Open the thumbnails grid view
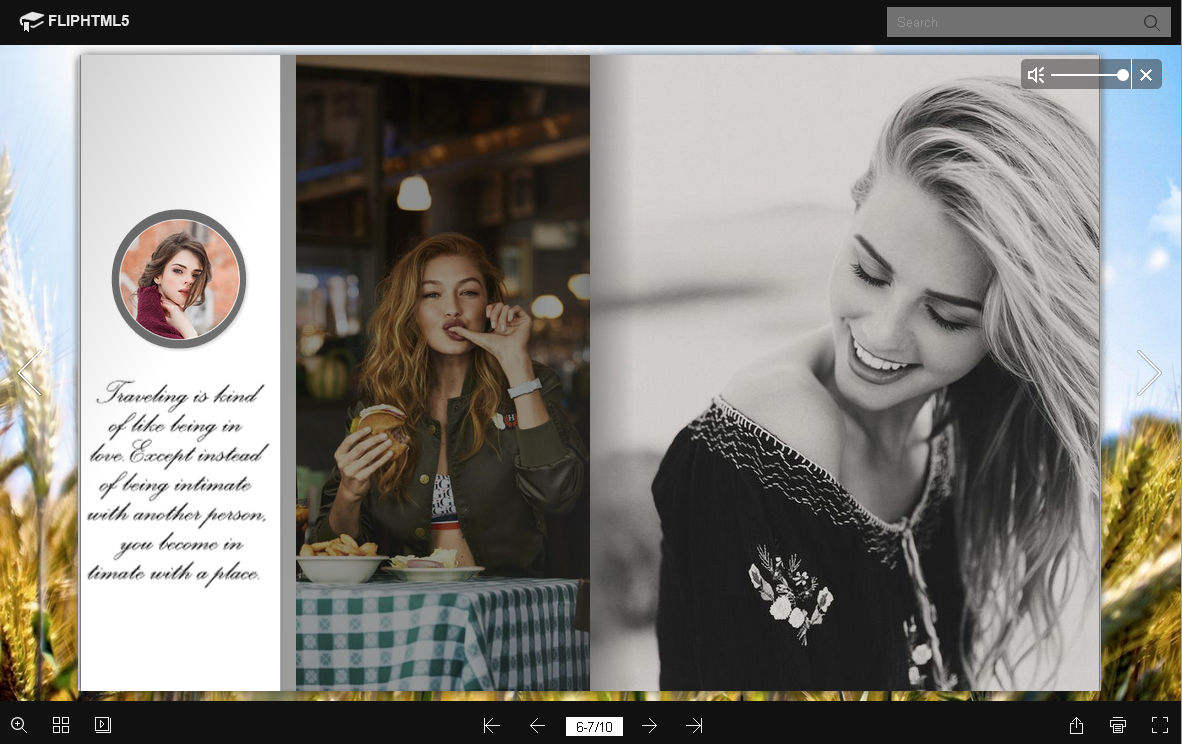 point(61,725)
